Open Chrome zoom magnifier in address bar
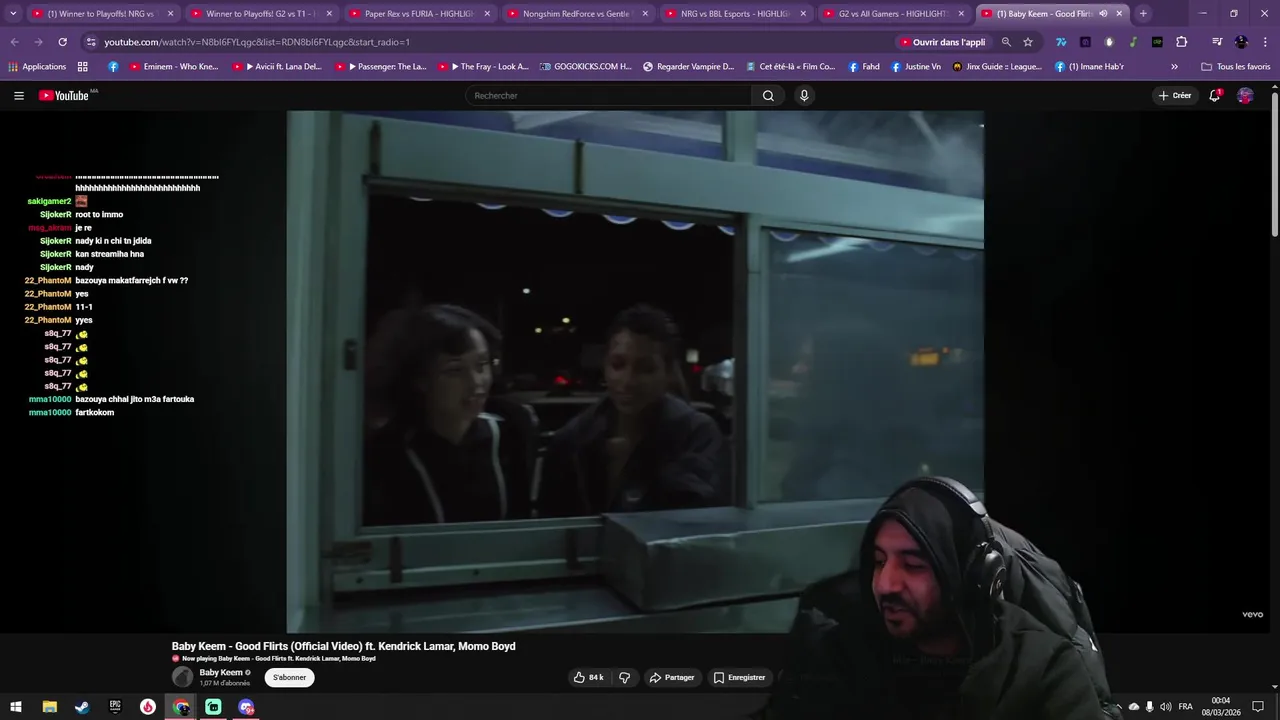The width and height of the screenshot is (1280, 720). pyautogui.click(x=1006, y=42)
